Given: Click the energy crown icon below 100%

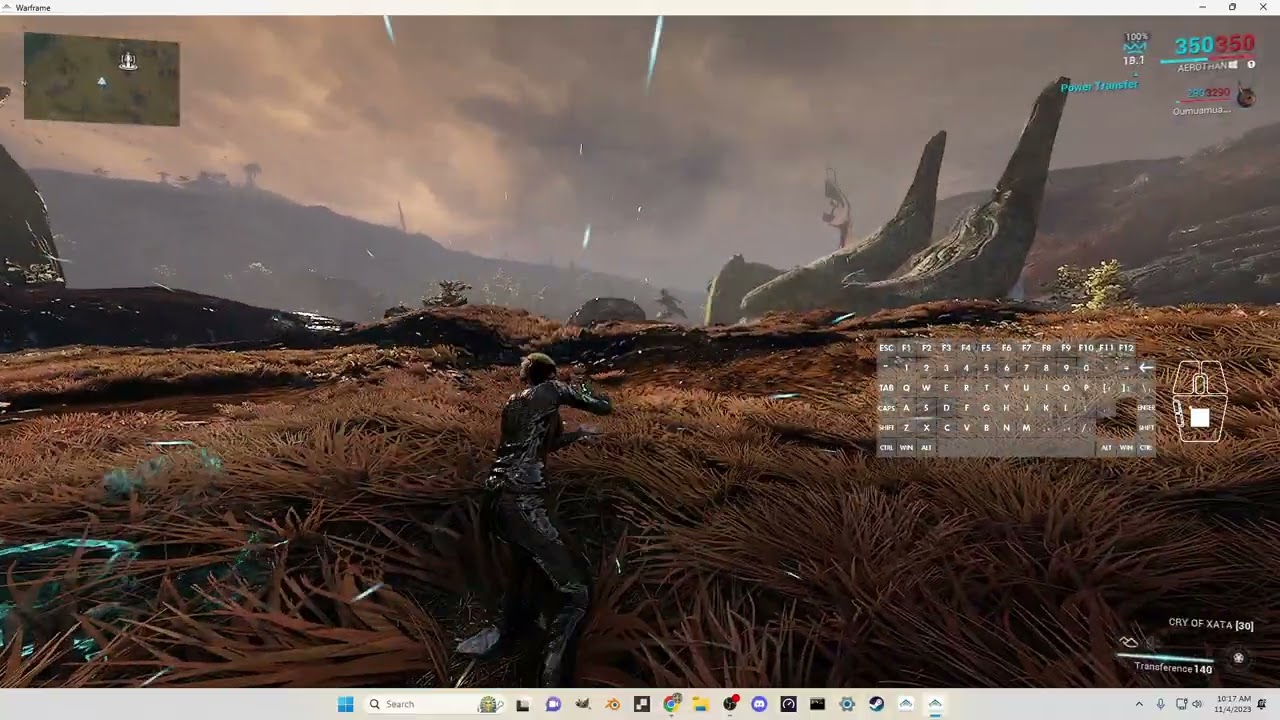Looking at the screenshot, I should [x=1134, y=48].
